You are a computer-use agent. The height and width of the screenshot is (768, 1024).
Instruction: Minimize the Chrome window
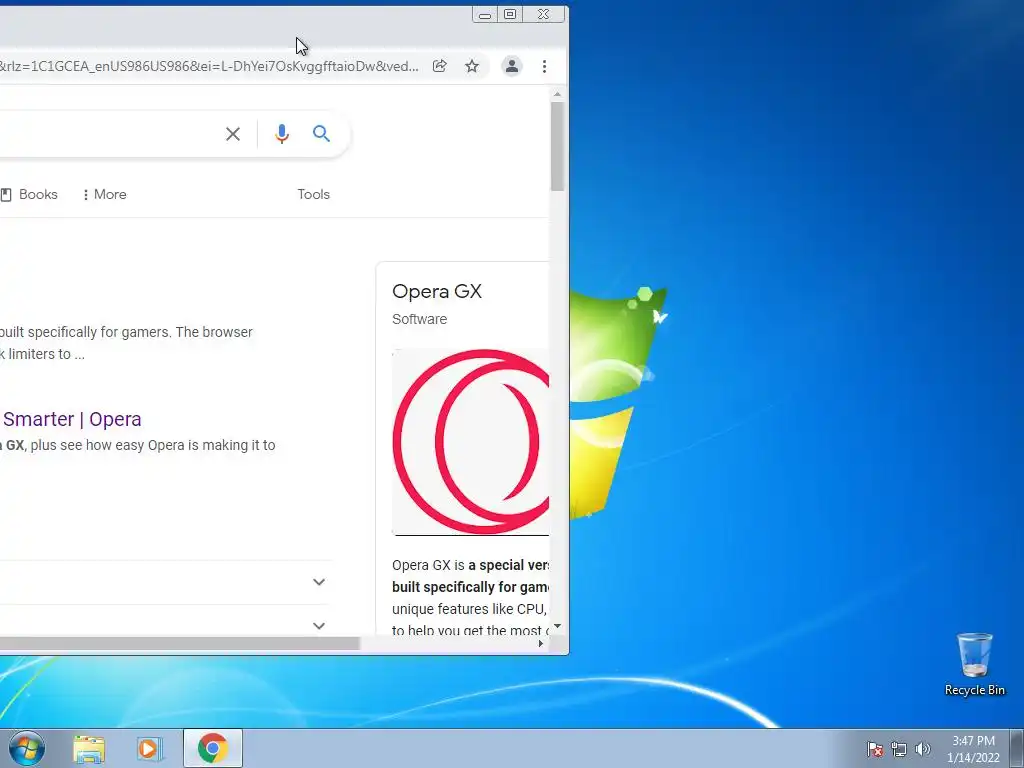click(x=485, y=14)
